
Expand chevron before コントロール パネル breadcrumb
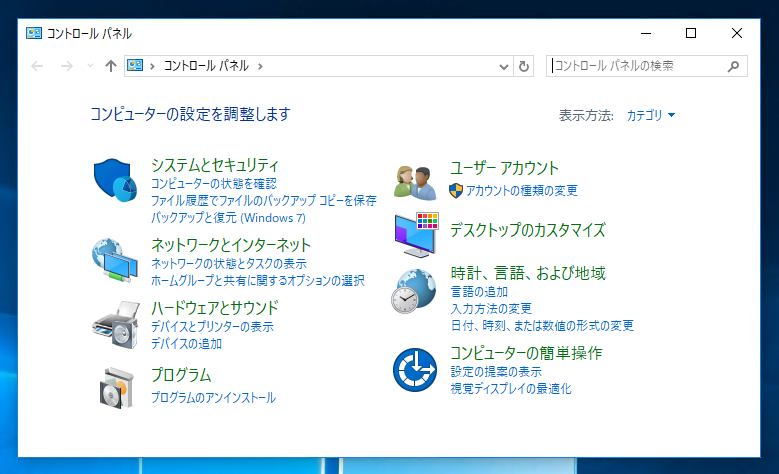(152, 66)
